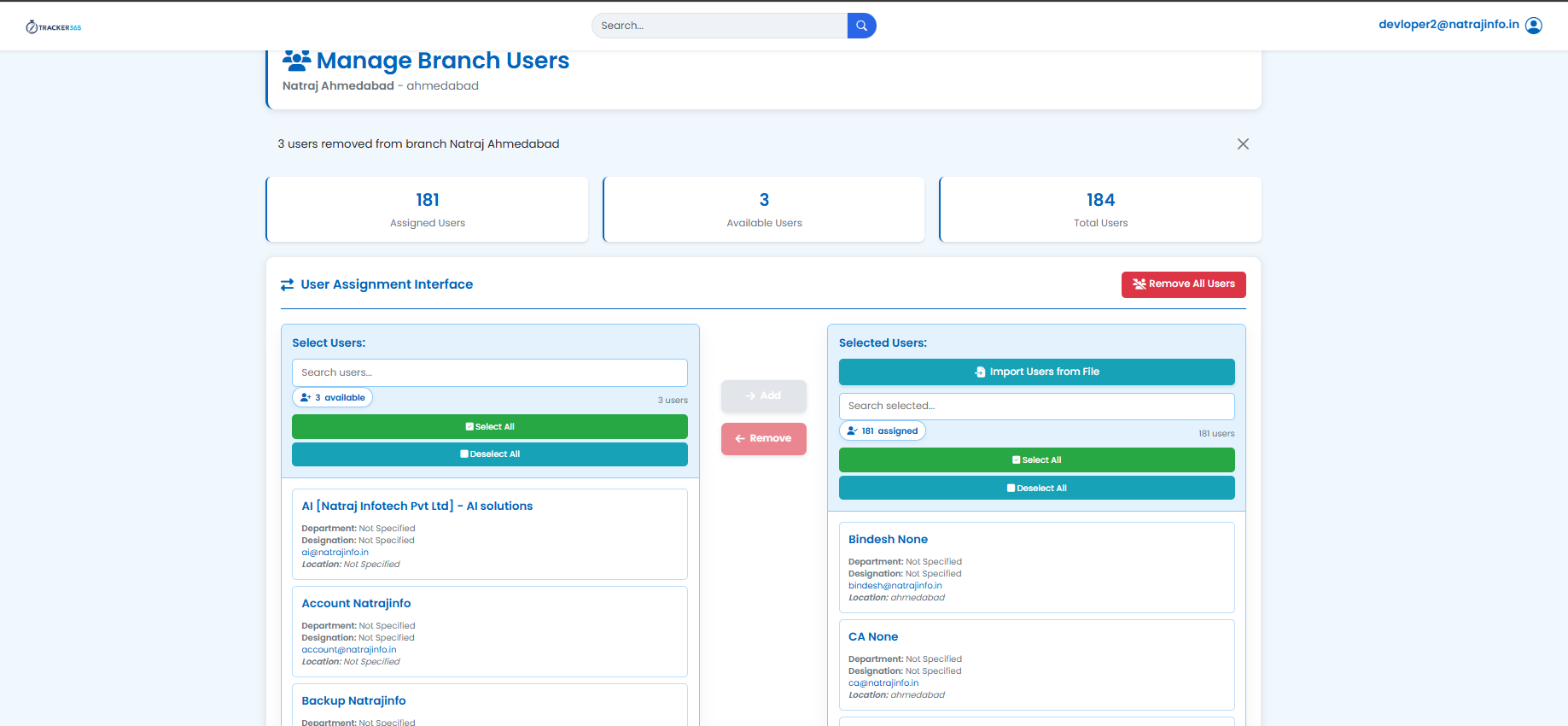Image resolution: width=1568 pixels, height=726 pixels.
Task: Deselect All in Selected Users panel
Action: pyautogui.click(x=1036, y=488)
